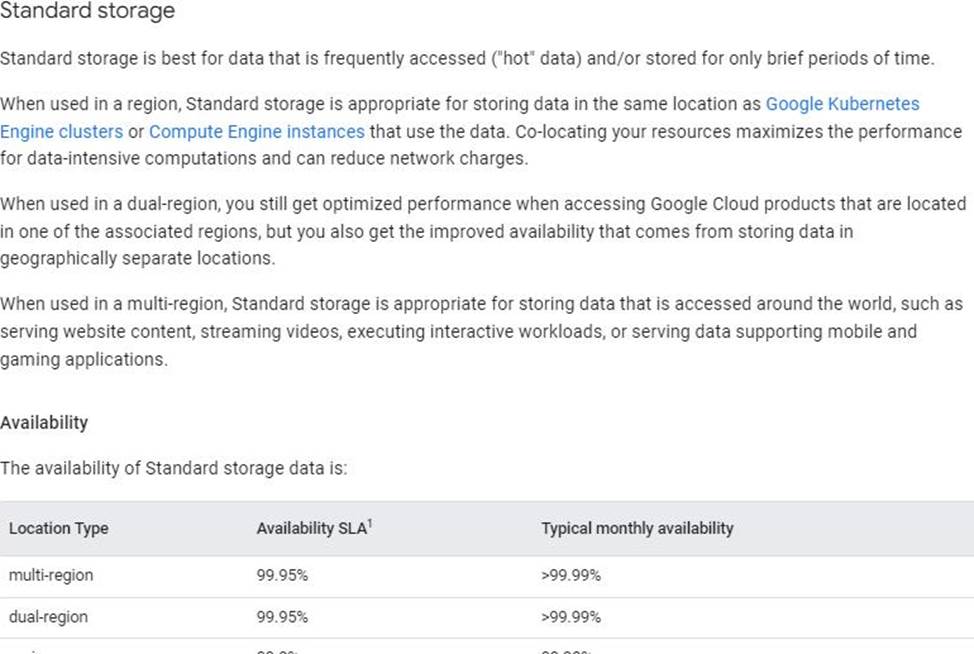974x654 pixels.
Task: Click the paragraph starting "When used in a multi-region"
Action: click(x=480, y=331)
